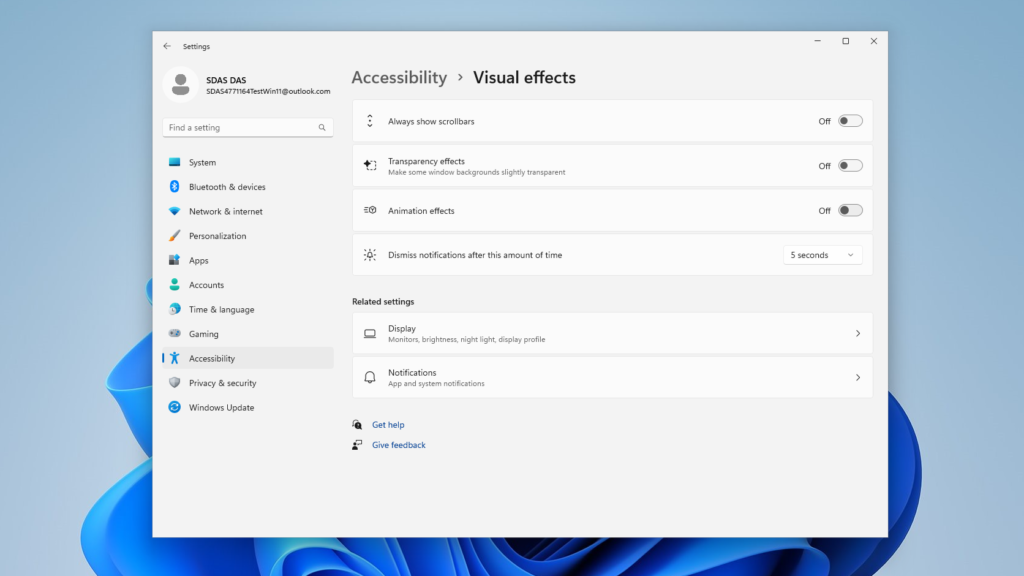Select Windows Update label in sidebar
Viewport: 1024px width, 576px height.
coord(221,408)
